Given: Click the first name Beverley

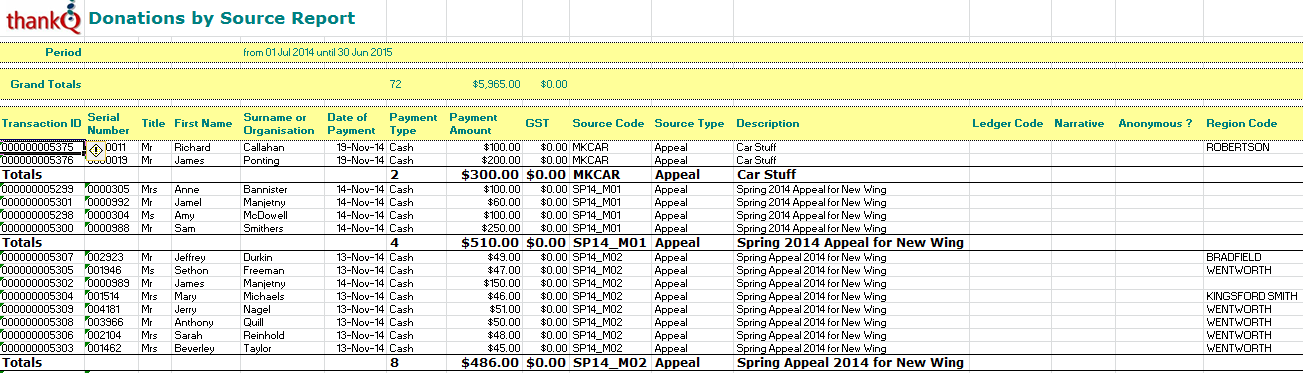Looking at the screenshot, I should pos(194,348).
